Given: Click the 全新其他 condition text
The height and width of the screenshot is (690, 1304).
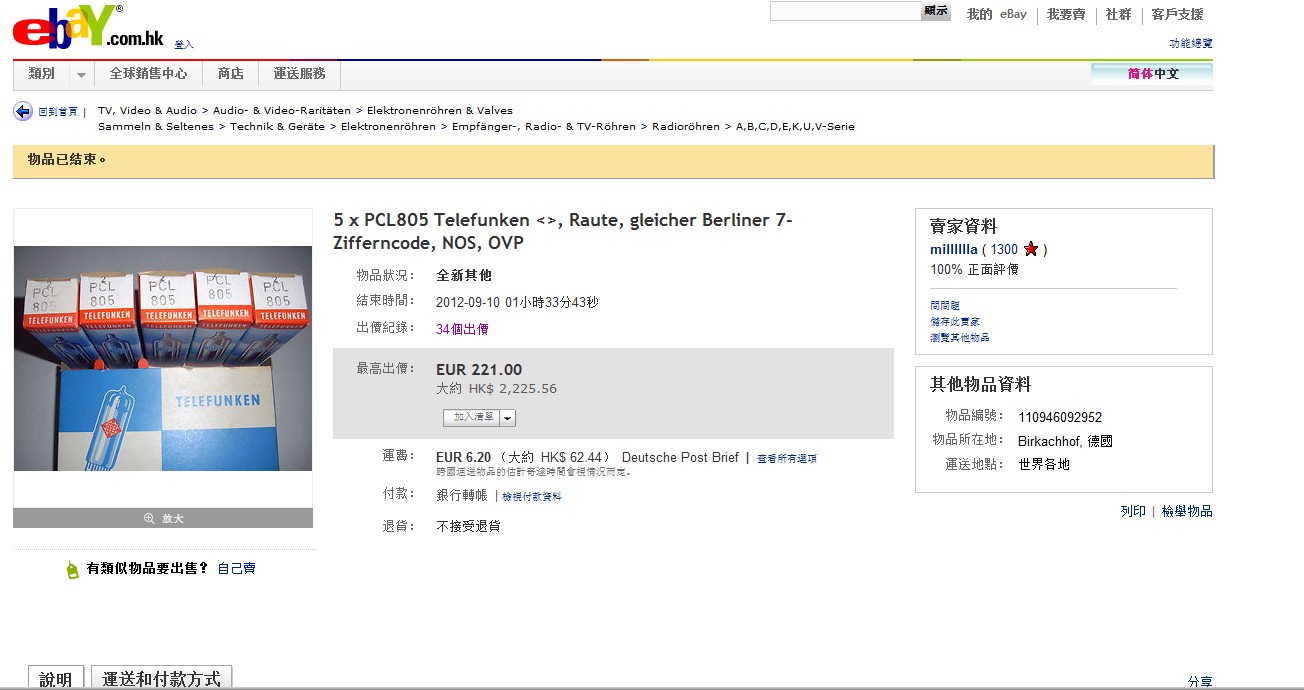Looking at the screenshot, I should (464, 275).
